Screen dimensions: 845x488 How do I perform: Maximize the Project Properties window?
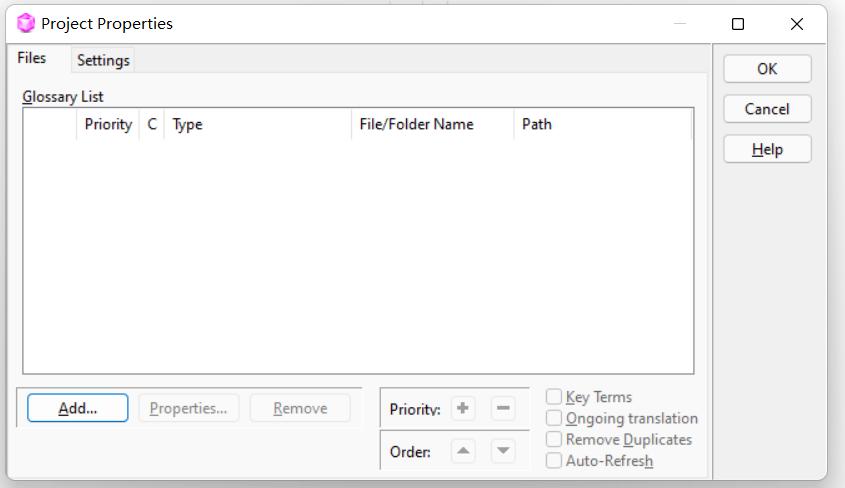pyautogui.click(x=738, y=24)
